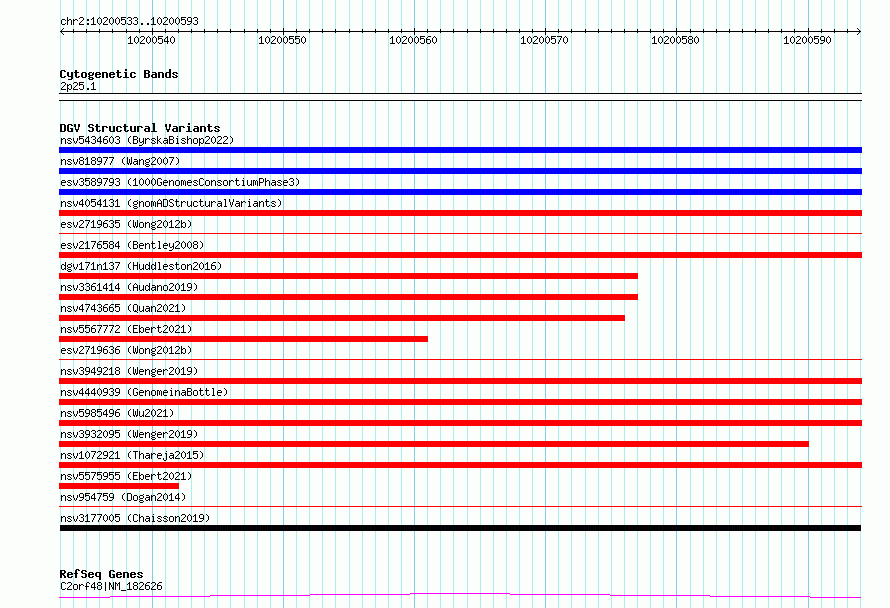Select nsv3949218 (Wenger2019) label
This screenshot has height=608, width=890.
coord(129,371)
